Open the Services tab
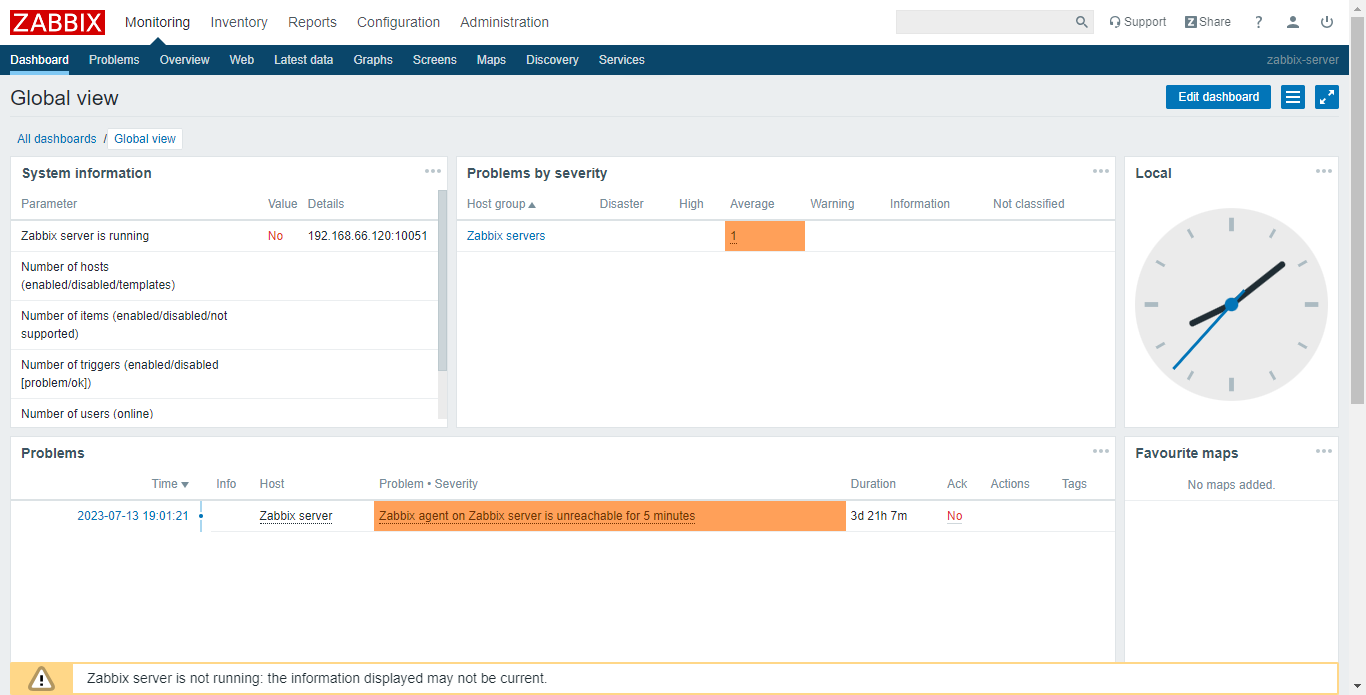The height and width of the screenshot is (695, 1366). click(622, 60)
